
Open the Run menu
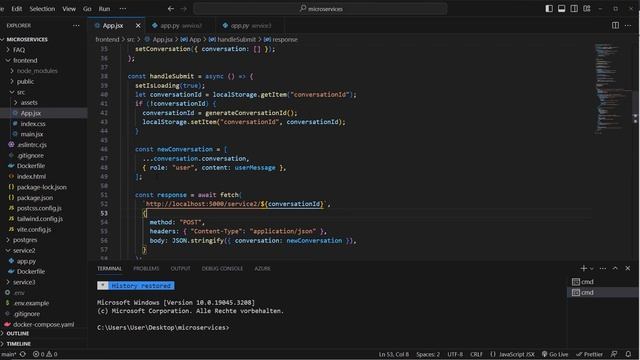tap(104, 9)
